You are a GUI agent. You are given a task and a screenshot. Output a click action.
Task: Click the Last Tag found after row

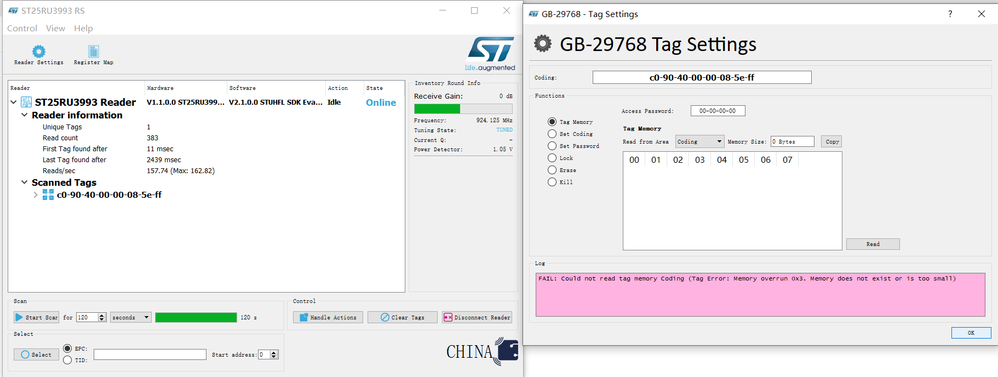coord(206,160)
